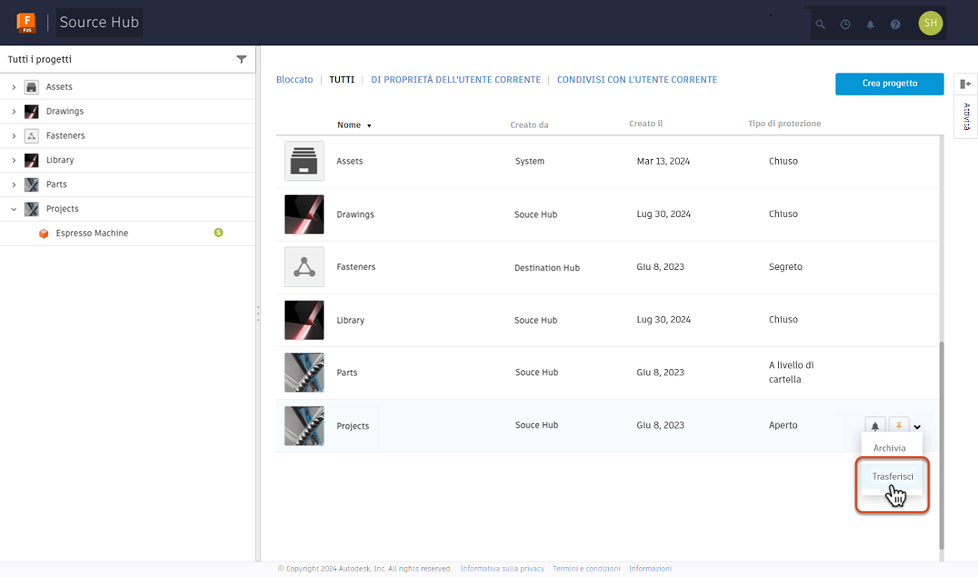This screenshot has height=577, width=978.
Task: Open the Informazioni footer link
Action: [650, 569]
